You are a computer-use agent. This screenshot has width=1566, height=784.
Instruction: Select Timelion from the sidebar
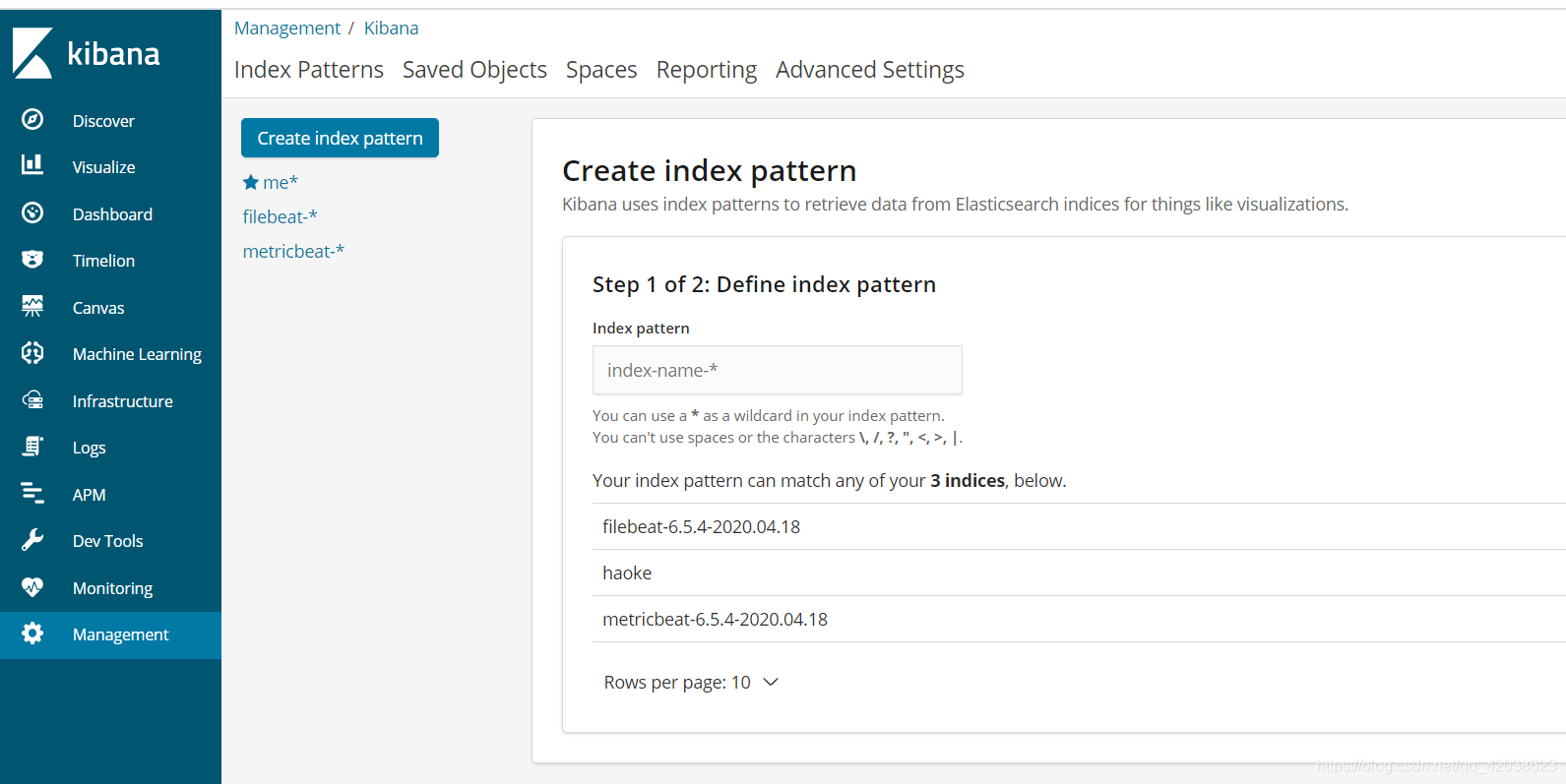pyautogui.click(x=103, y=261)
